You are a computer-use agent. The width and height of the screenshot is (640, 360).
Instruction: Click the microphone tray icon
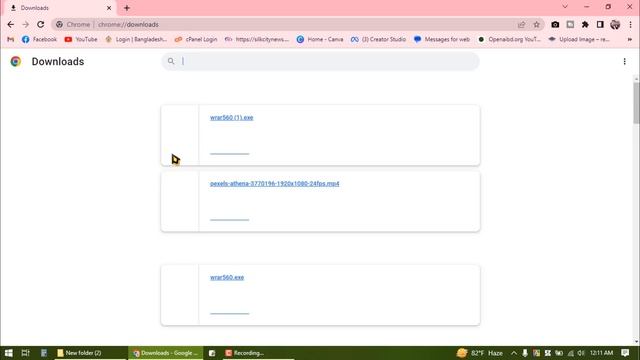pos(525,353)
